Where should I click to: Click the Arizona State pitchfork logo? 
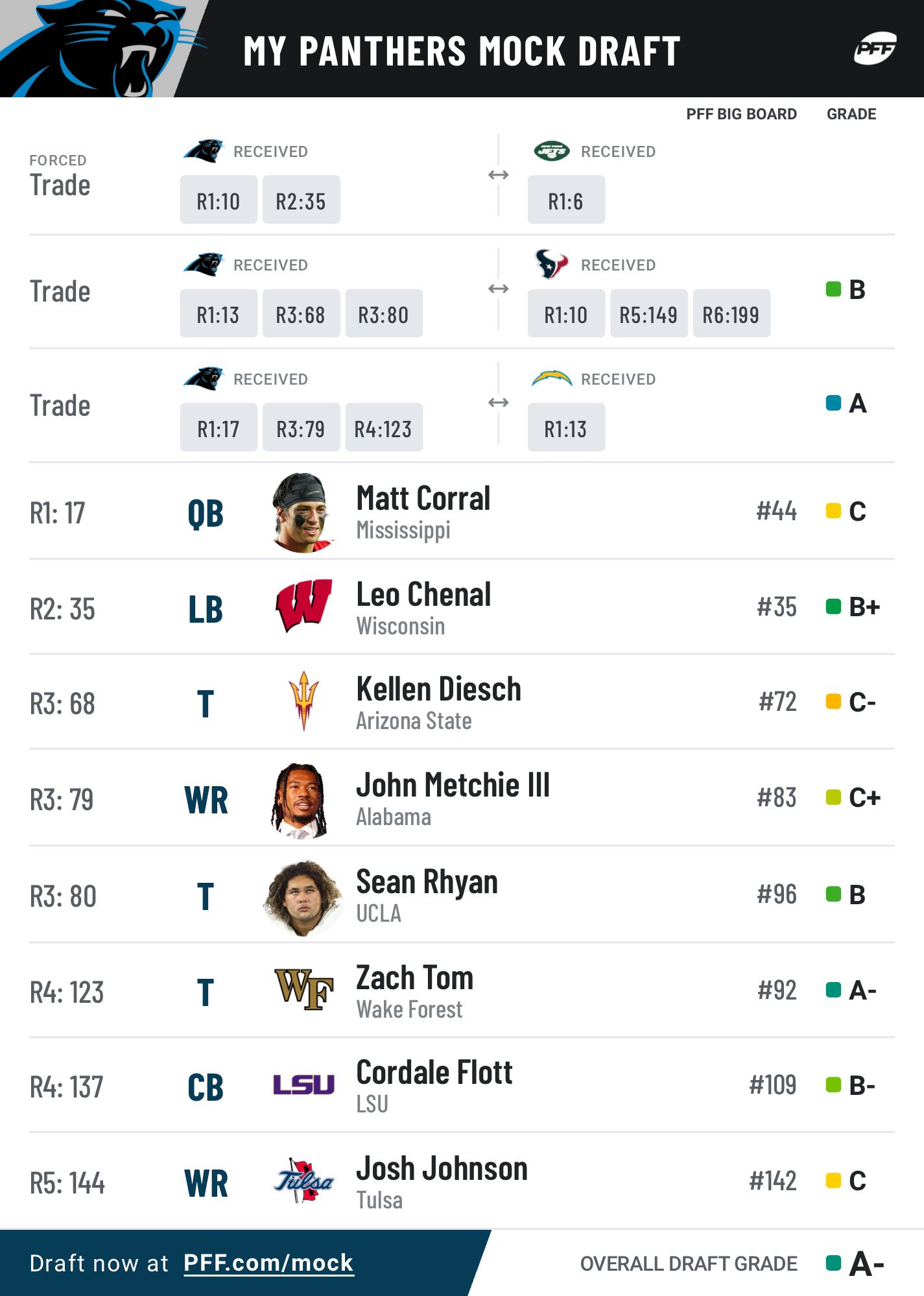pyautogui.click(x=303, y=701)
